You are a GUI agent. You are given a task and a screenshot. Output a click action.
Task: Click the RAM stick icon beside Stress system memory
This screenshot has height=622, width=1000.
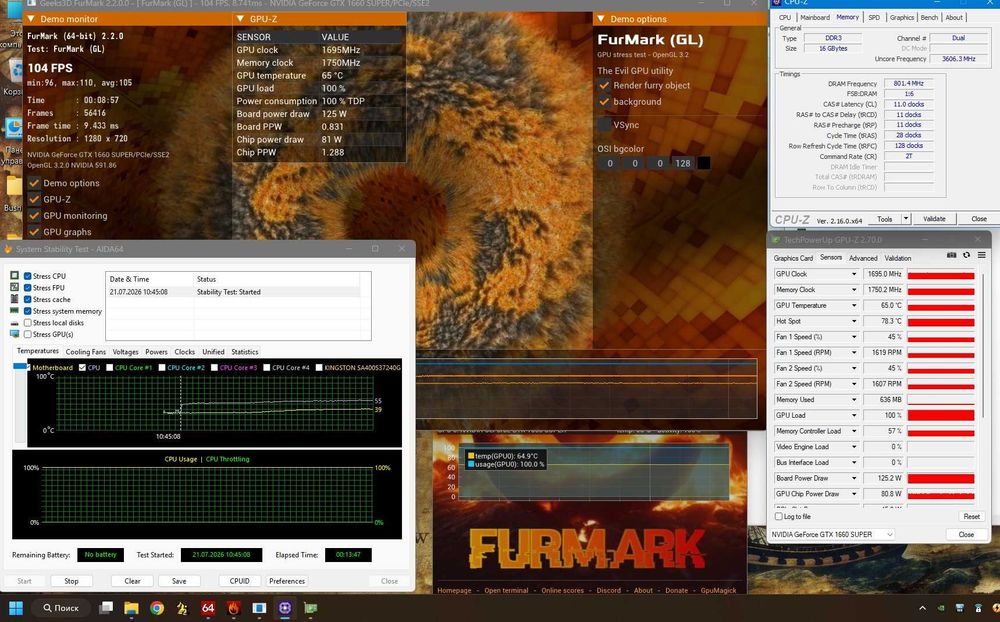tap(15, 310)
